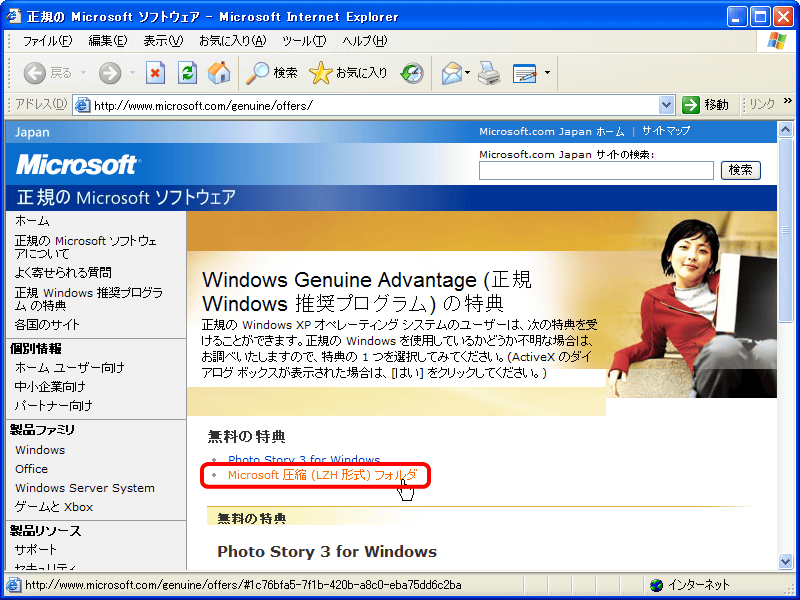The image size is (800, 600).
Task: Click the Windows flag logo
Action: pyautogui.click(x=777, y=41)
